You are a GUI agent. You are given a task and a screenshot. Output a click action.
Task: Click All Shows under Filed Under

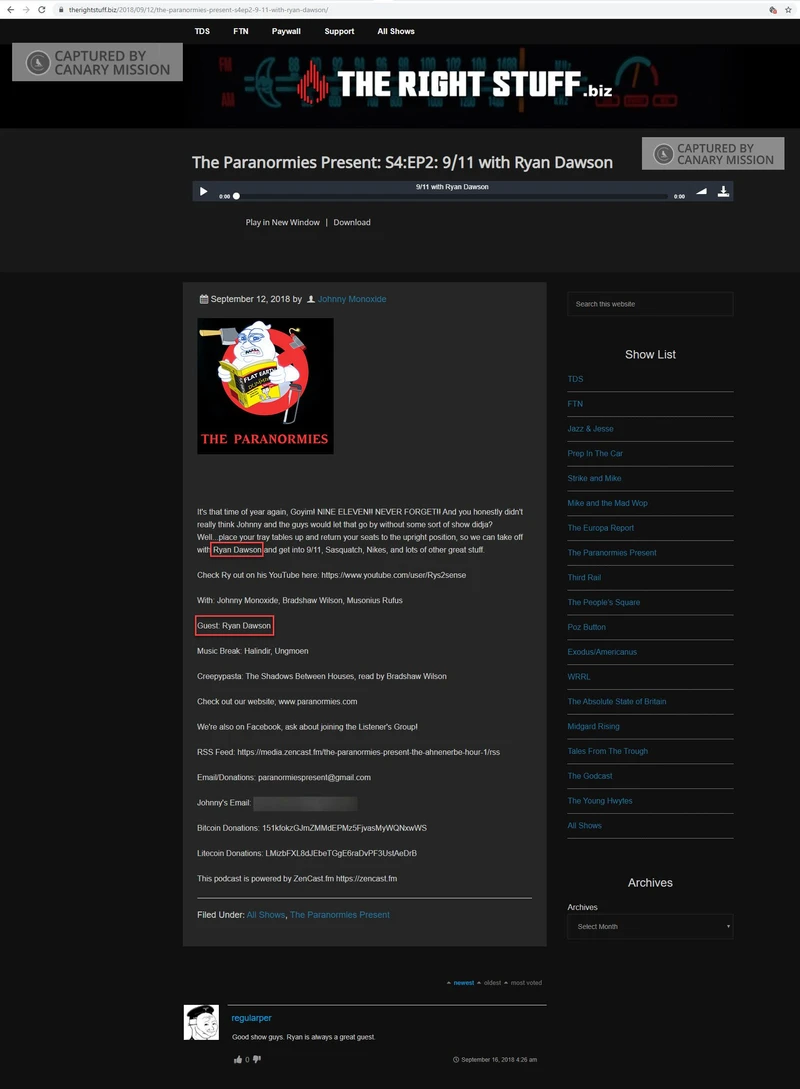coord(266,915)
